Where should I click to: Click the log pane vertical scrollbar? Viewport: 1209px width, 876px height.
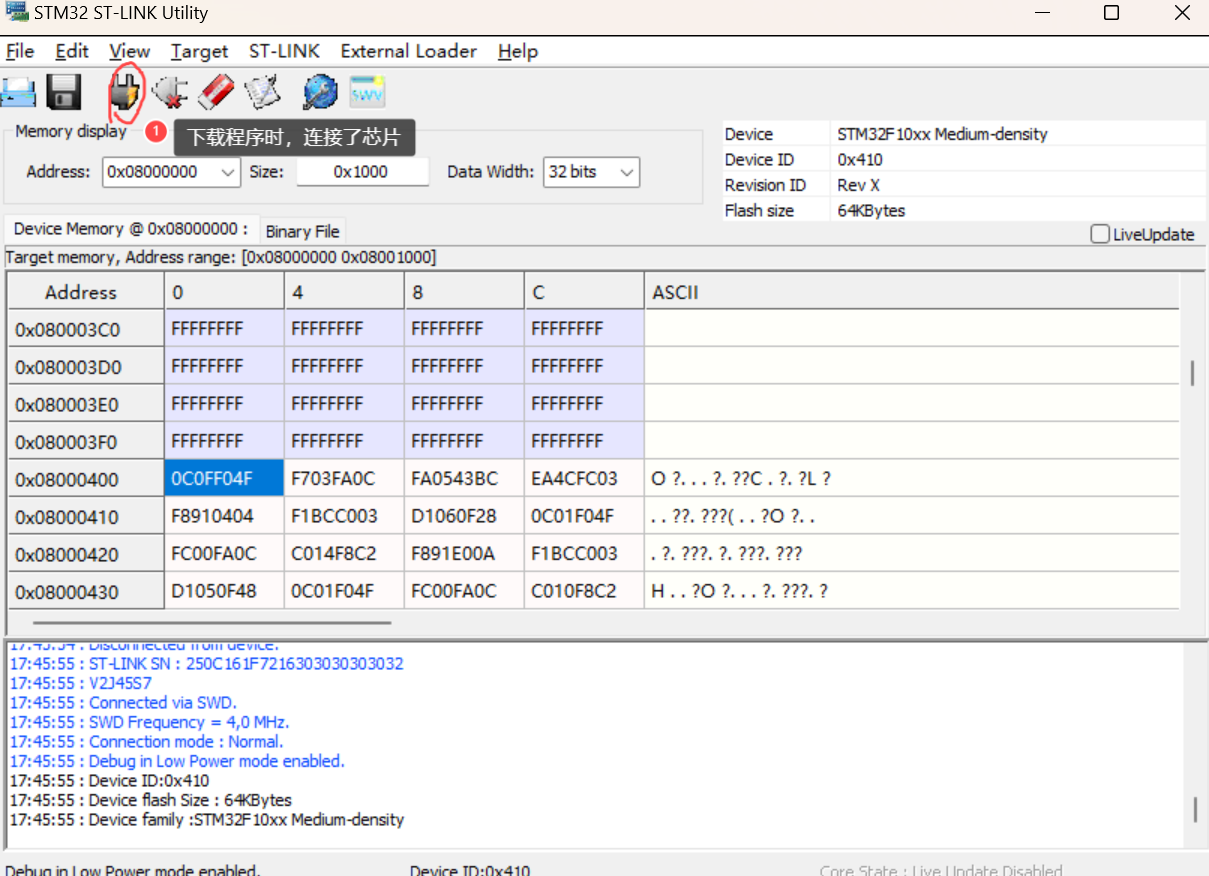coord(1194,809)
